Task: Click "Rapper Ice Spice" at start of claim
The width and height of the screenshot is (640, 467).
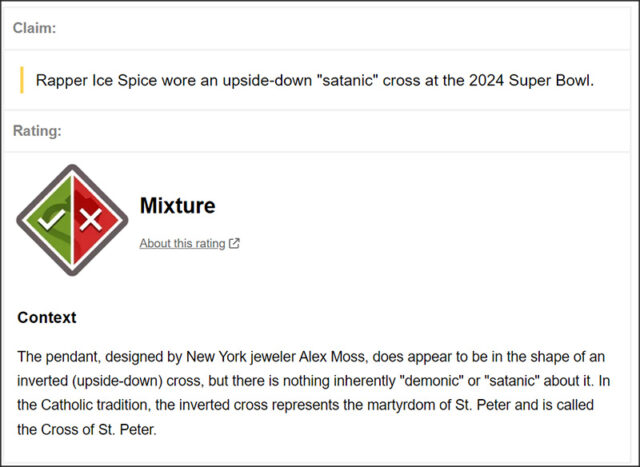Action: 96,80
